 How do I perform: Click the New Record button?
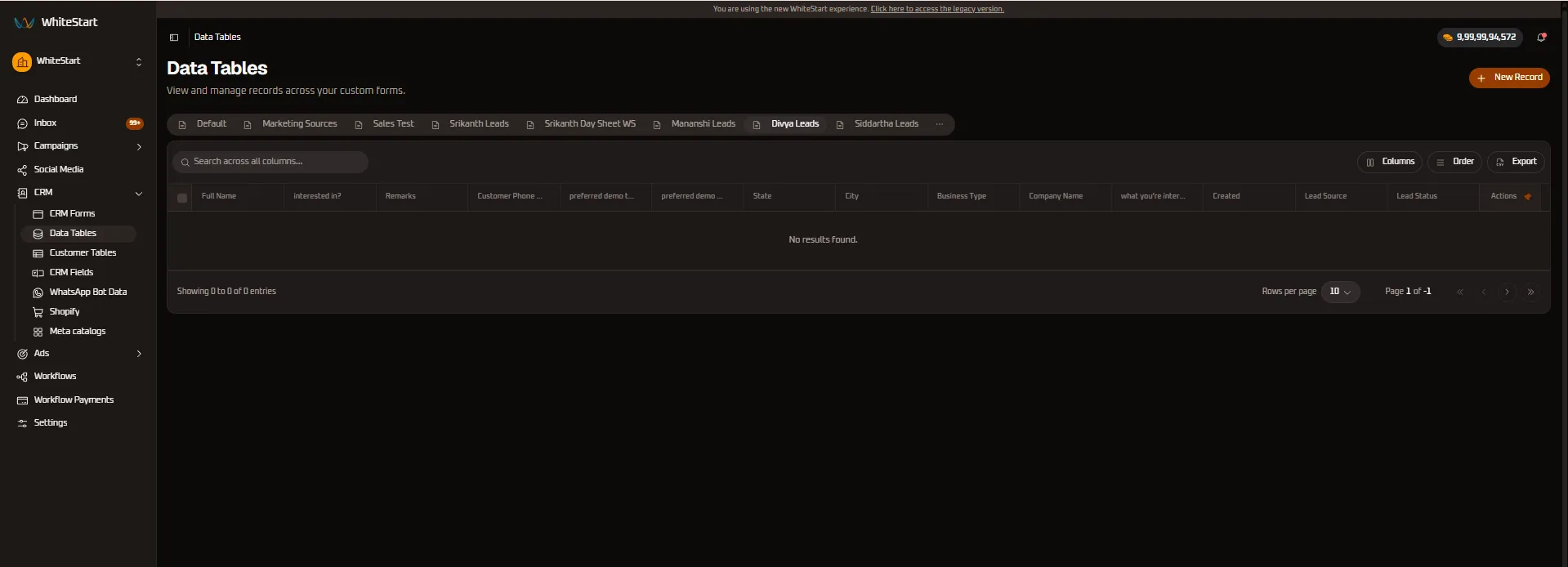1509,78
